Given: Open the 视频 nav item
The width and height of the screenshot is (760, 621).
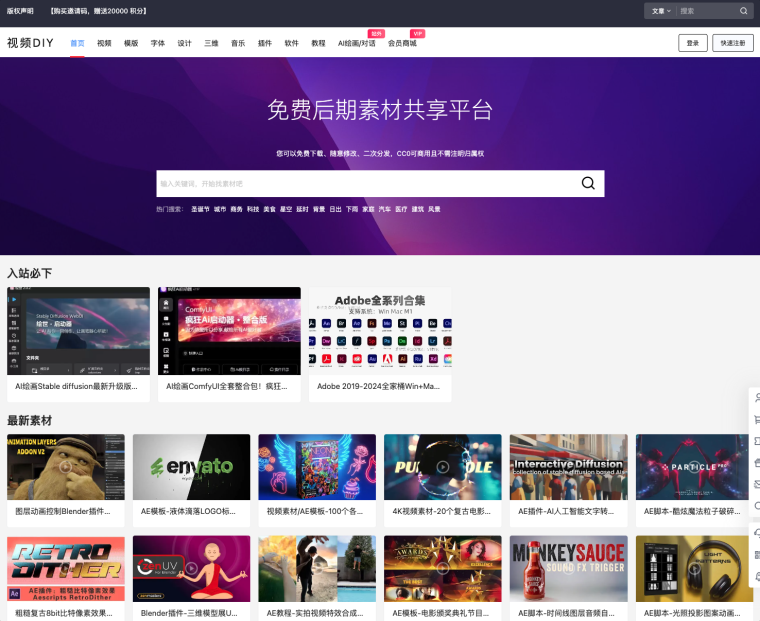Looking at the screenshot, I should click(x=104, y=43).
